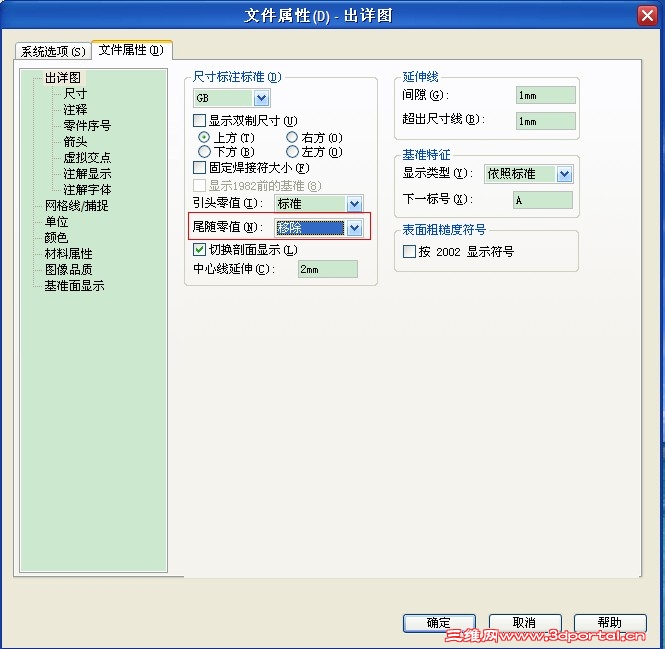Open 材料属性 settings
The width and height of the screenshot is (665, 649).
coord(68,254)
